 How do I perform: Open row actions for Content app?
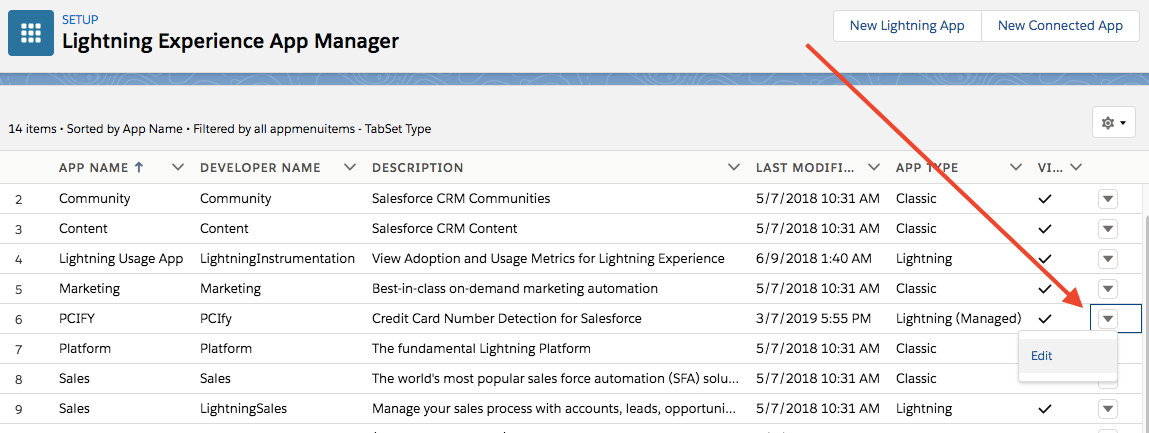click(x=1107, y=229)
